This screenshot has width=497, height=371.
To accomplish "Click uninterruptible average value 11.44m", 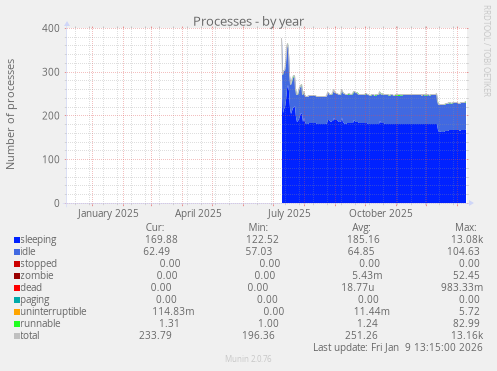I will coord(372,311).
